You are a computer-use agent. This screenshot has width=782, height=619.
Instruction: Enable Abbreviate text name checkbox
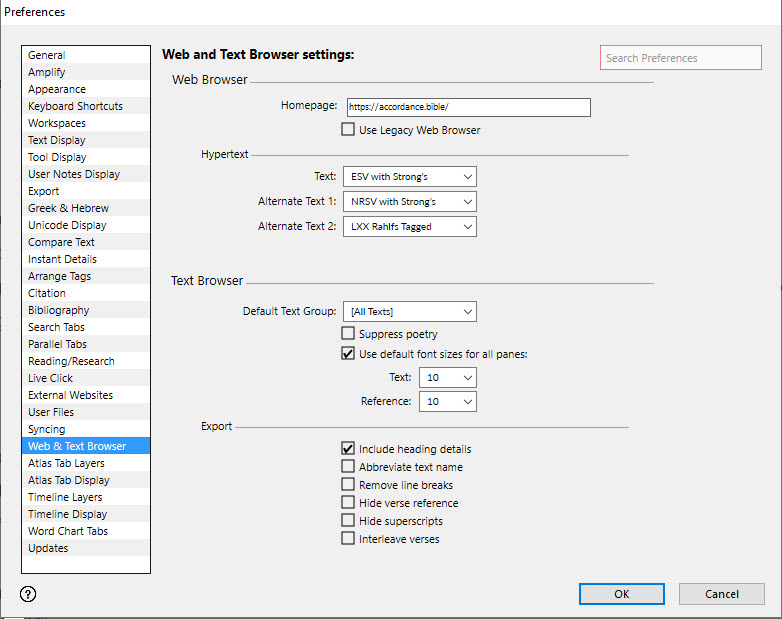[x=348, y=467]
